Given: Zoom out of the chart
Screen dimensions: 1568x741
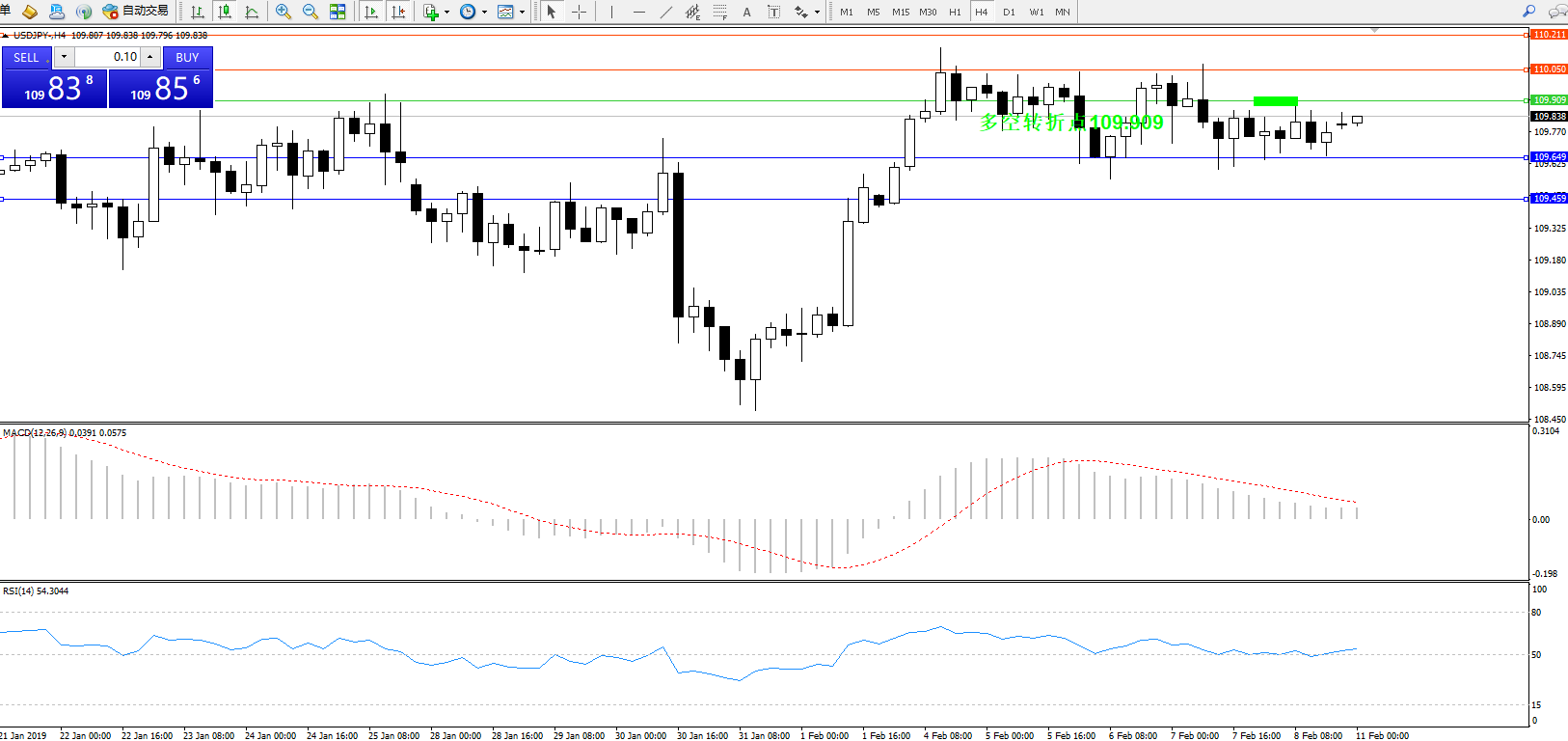Looking at the screenshot, I should pyautogui.click(x=311, y=12).
